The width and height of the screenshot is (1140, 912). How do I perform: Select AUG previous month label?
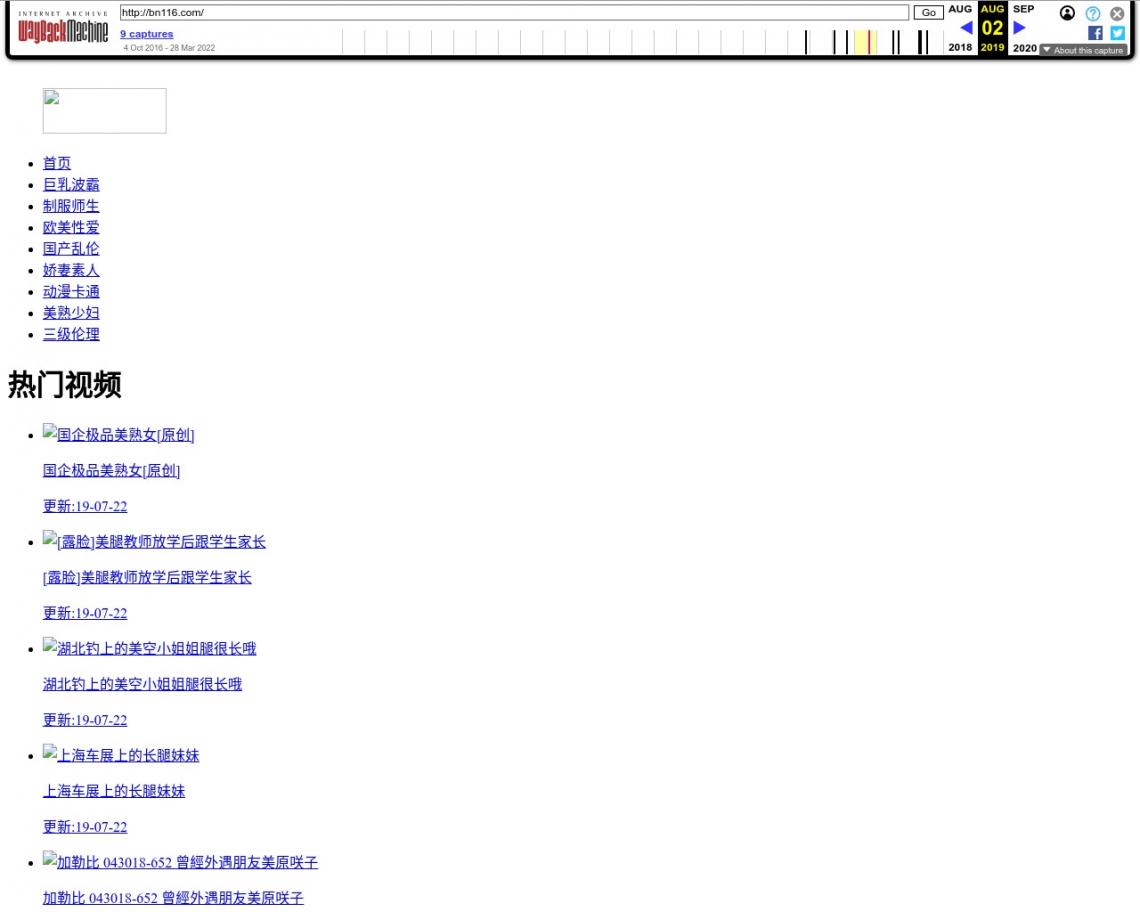tap(960, 9)
